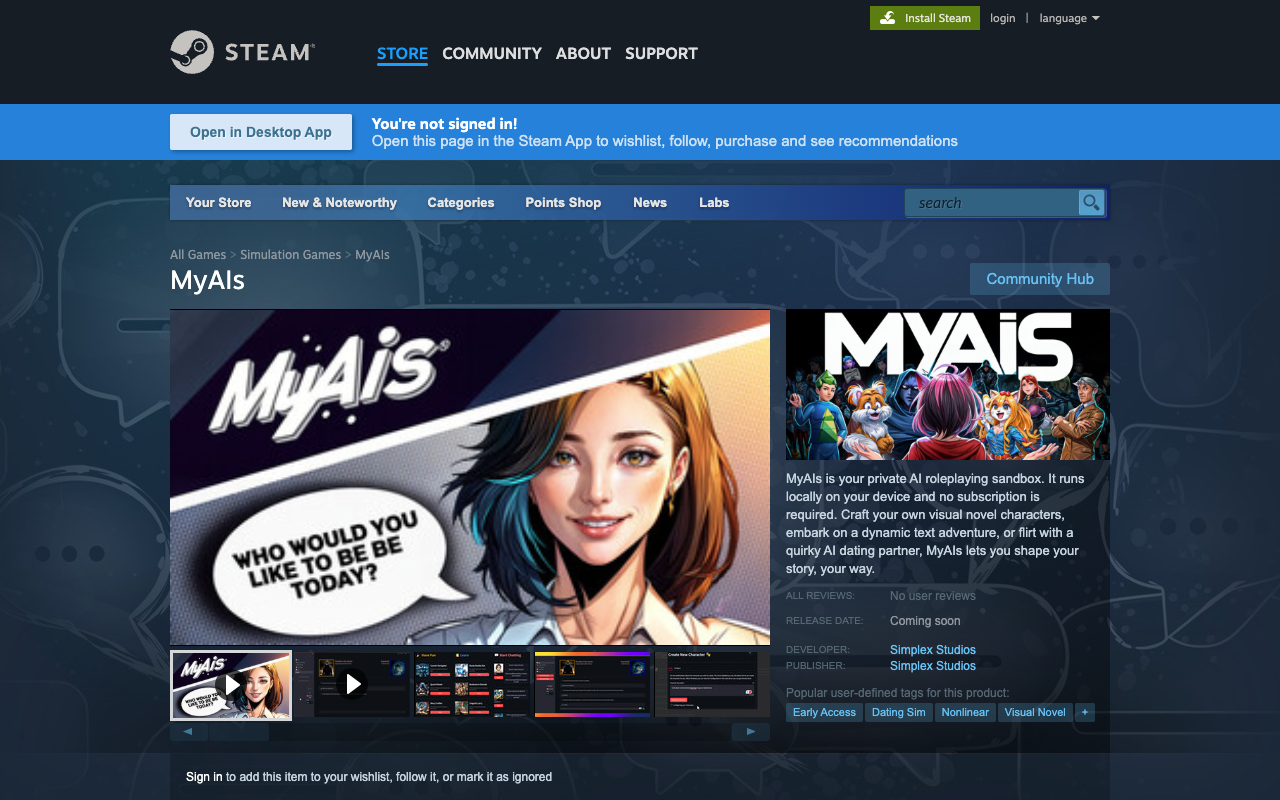Open the COMMUNITY navigation tab
Viewport: 1280px width, 800px height.
[492, 53]
